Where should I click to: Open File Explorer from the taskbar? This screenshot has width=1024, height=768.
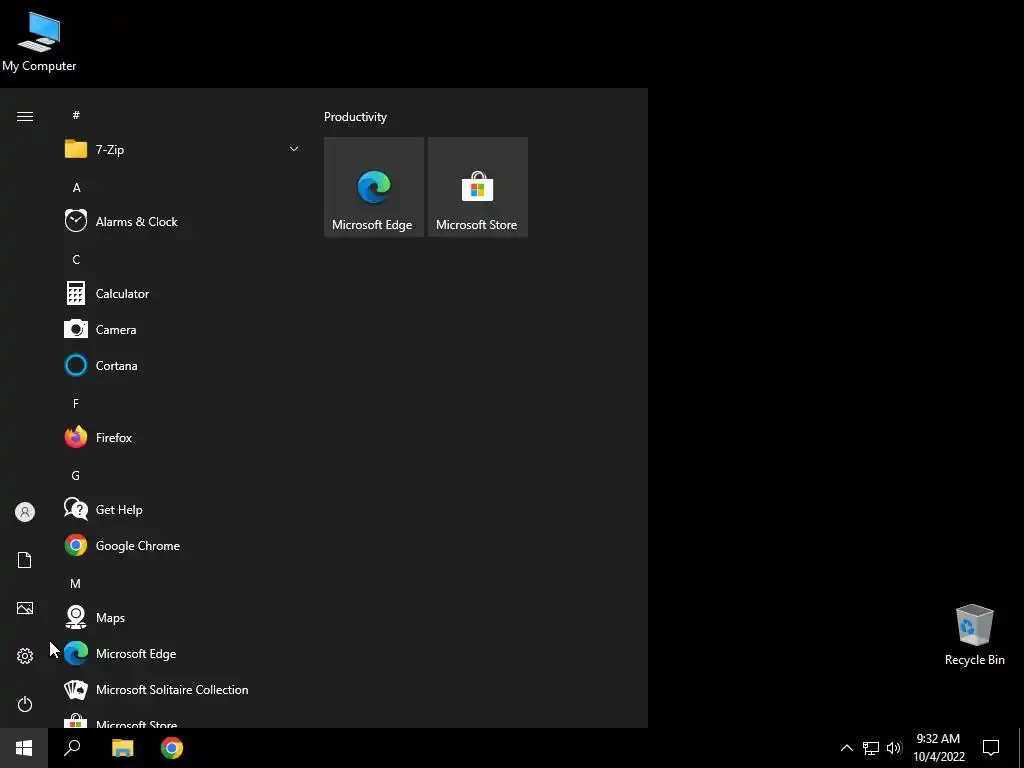[122, 748]
